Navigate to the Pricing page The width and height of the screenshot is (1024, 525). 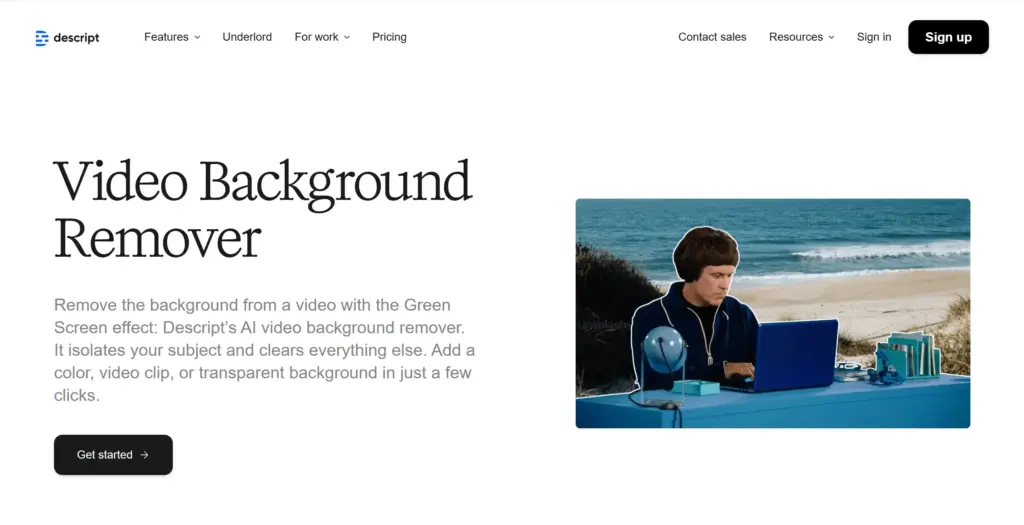[389, 37]
